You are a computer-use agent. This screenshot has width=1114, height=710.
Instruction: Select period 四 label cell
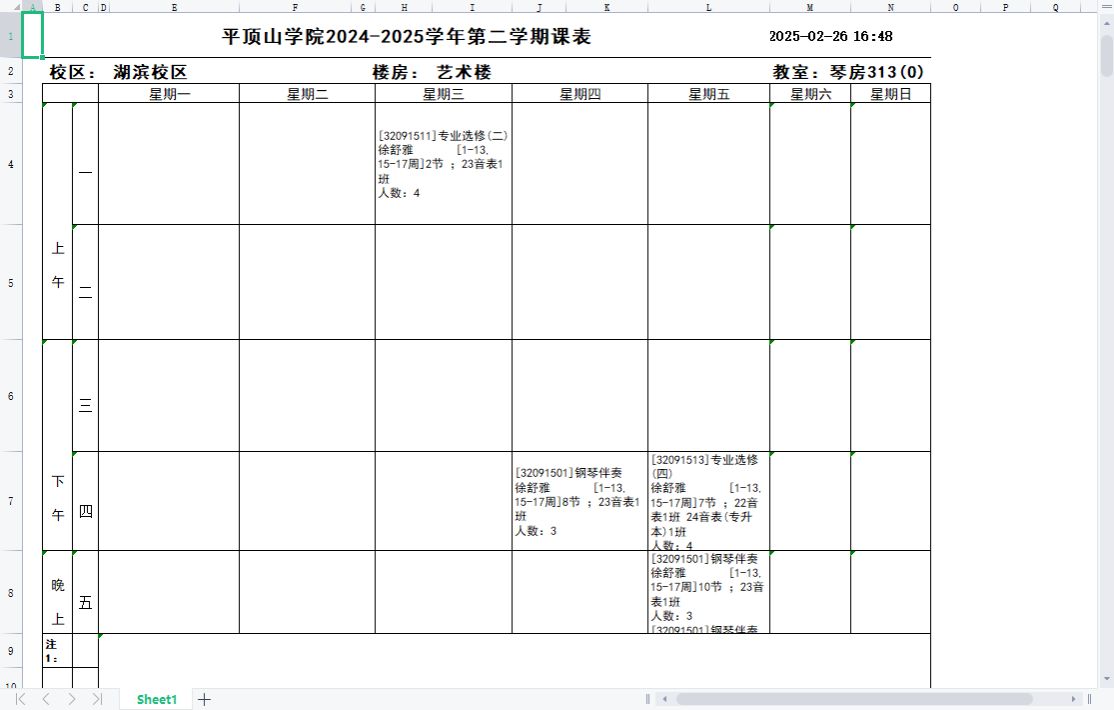point(85,501)
